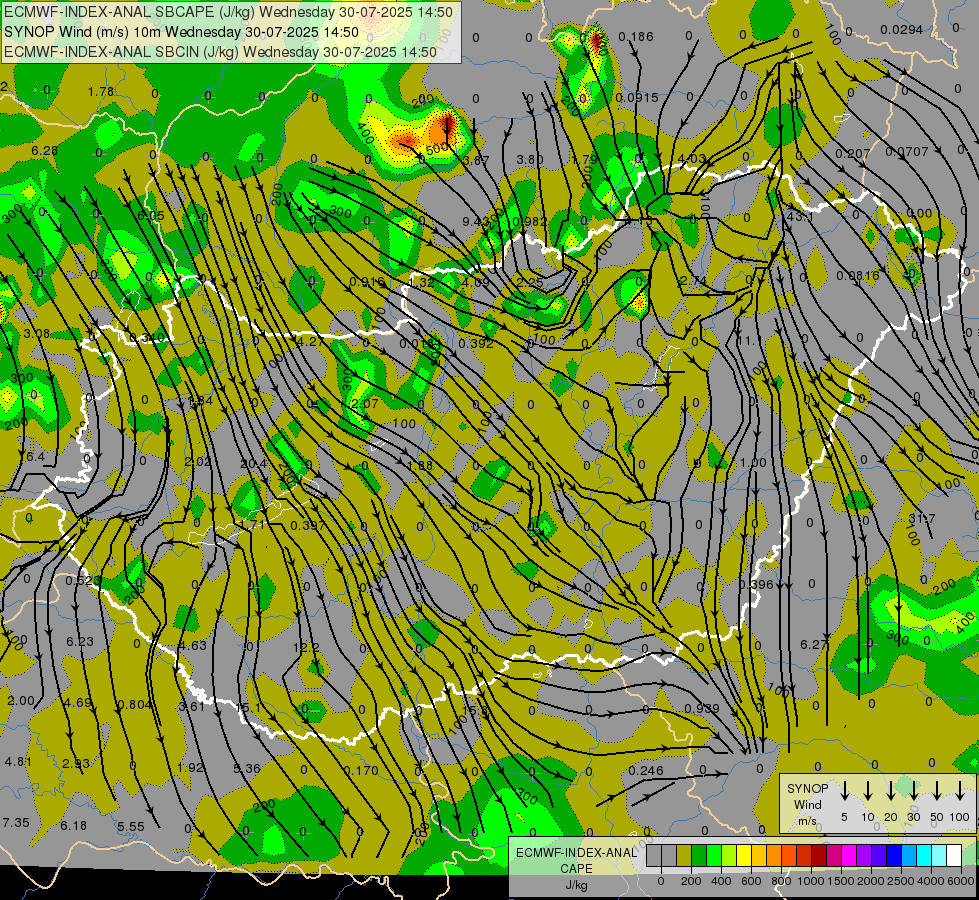
Task: Click the map value '0.396'
Action: [x=756, y=585]
